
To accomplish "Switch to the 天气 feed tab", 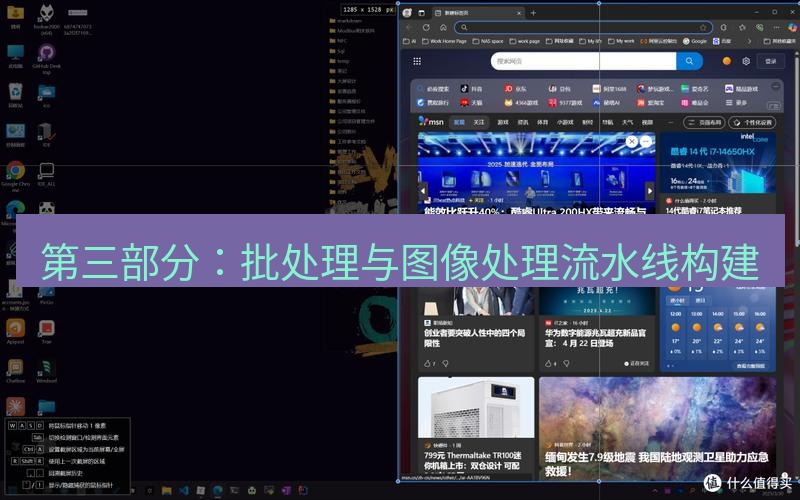I will point(628,122).
